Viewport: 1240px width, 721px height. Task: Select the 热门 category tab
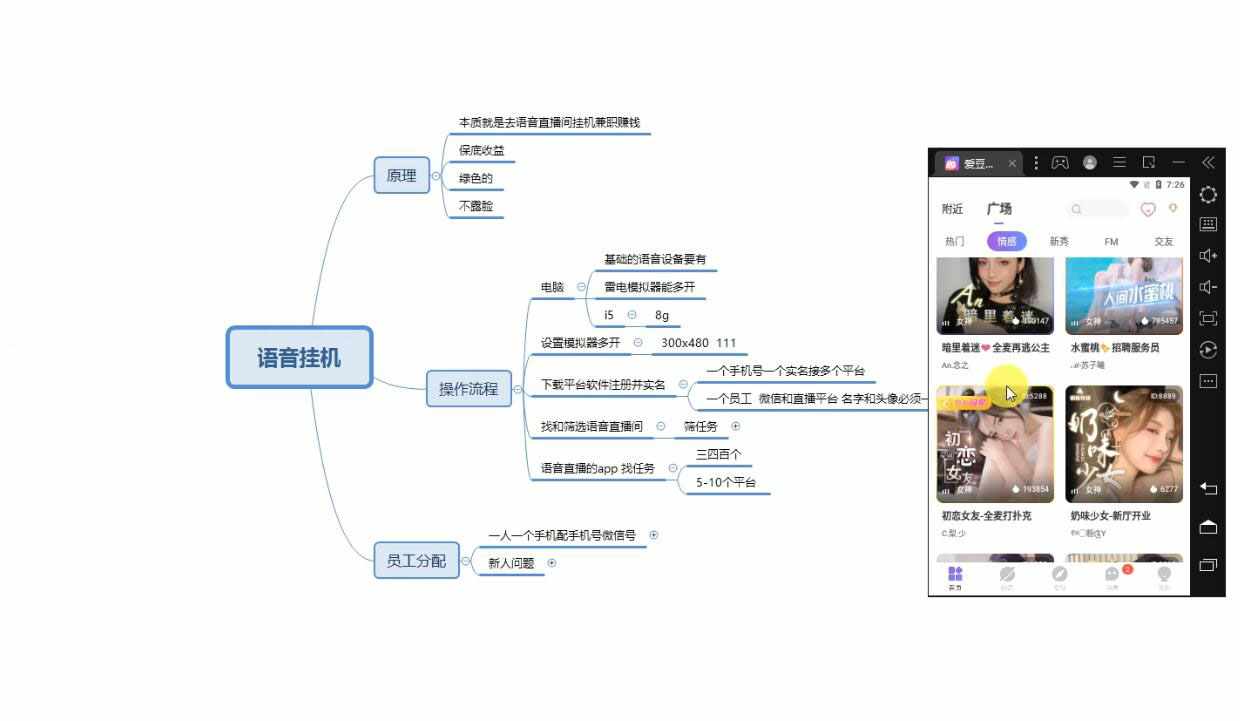[955, 241]
